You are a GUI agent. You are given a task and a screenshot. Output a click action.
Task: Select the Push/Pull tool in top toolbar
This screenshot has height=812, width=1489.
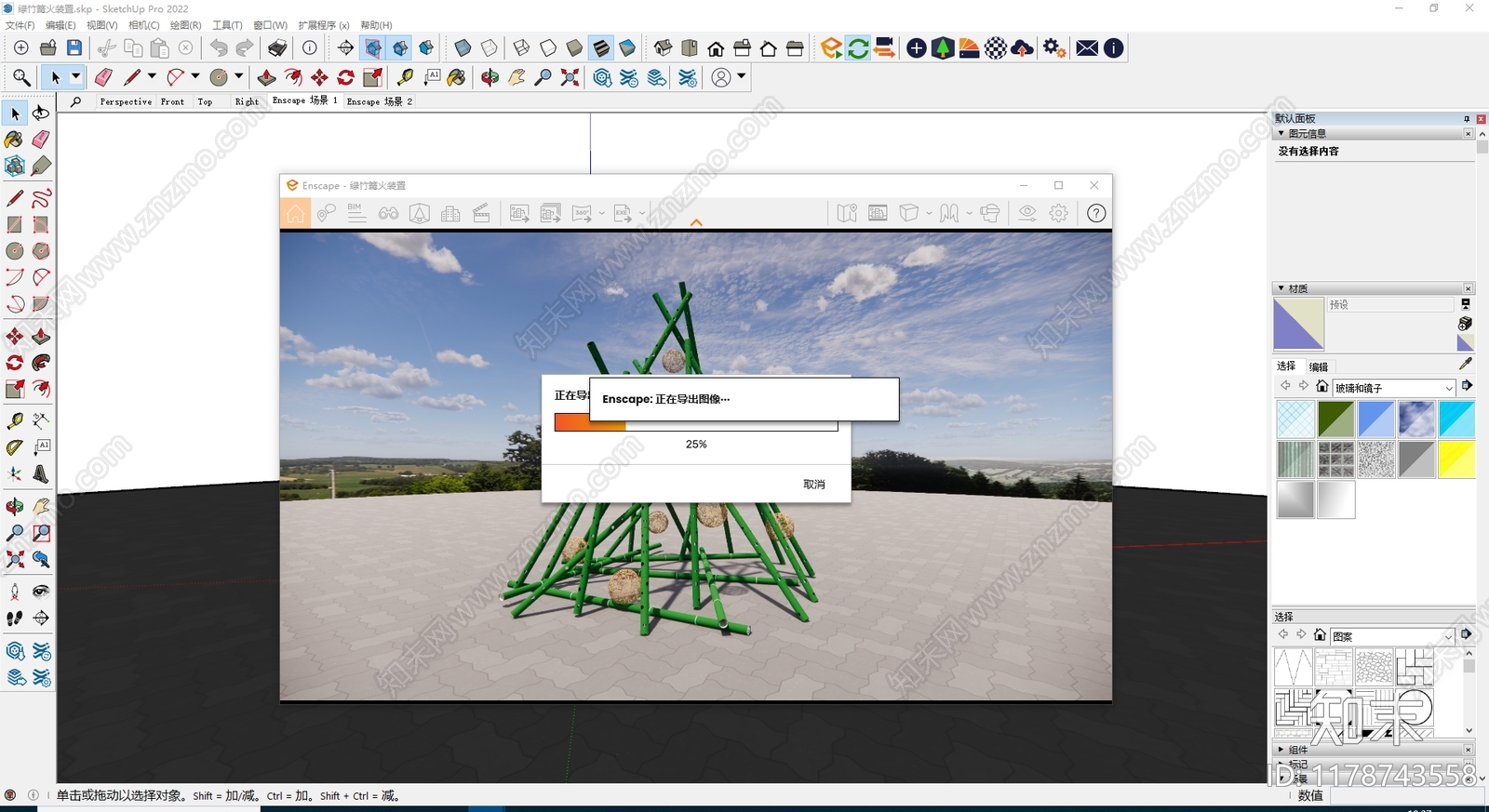click(x=266, y=77)
